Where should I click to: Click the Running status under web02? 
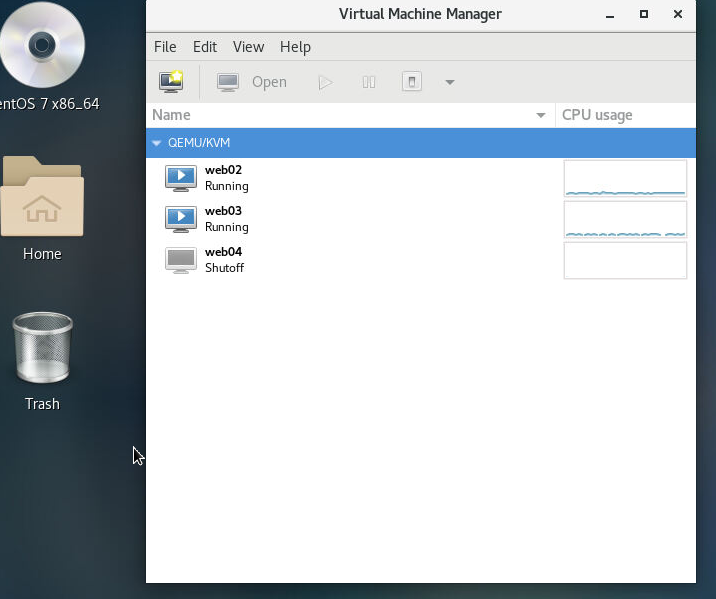pos(226,186)
